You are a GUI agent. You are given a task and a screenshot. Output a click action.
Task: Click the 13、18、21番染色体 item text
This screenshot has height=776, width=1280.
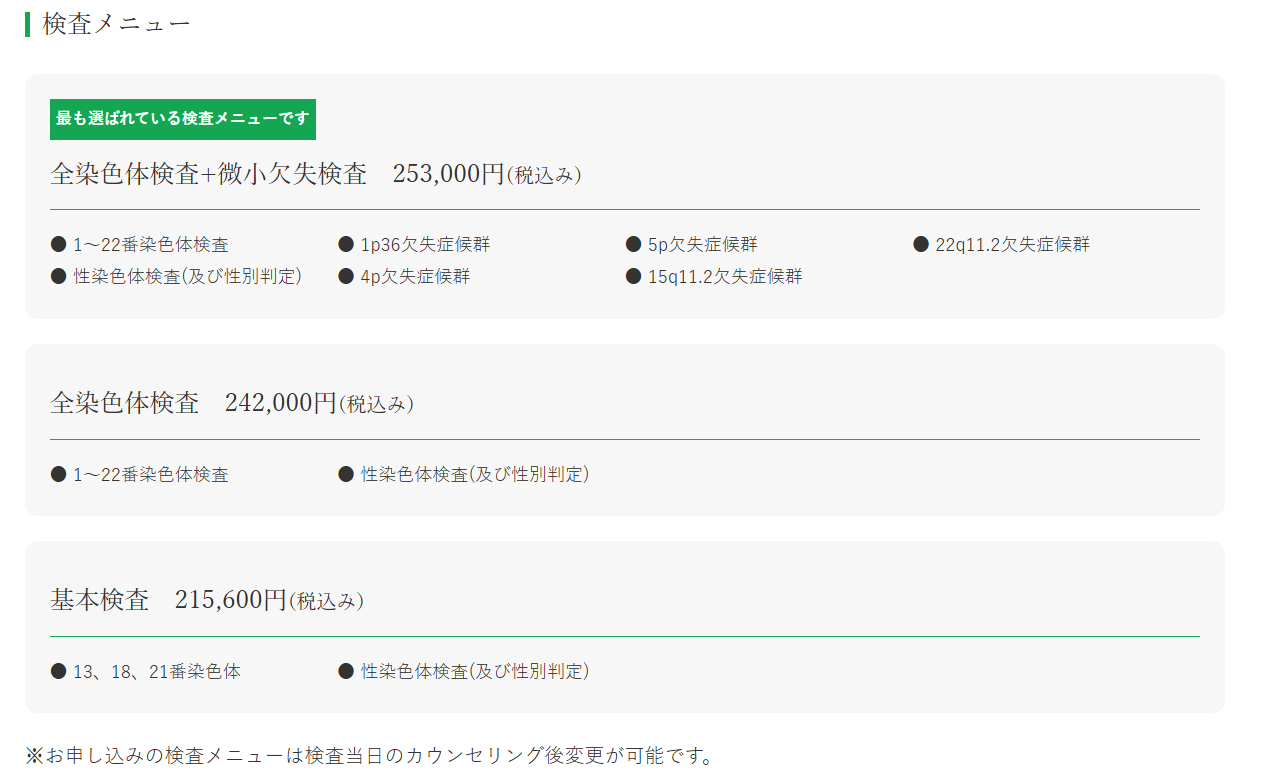[156, 672]
